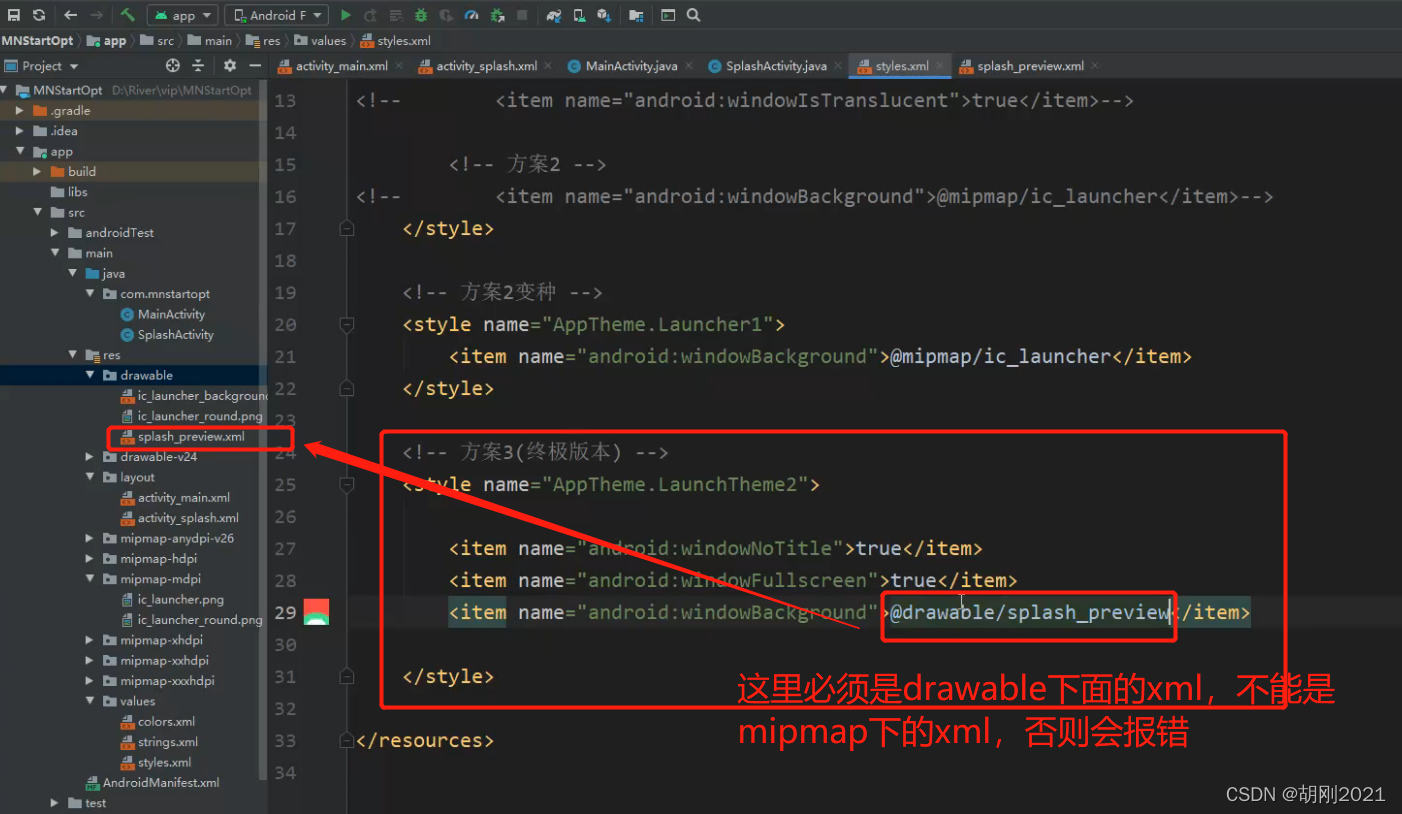Open the AVD Manager icon
The width and height of the screenshot is (1402, 814).
tap(579, 15)
